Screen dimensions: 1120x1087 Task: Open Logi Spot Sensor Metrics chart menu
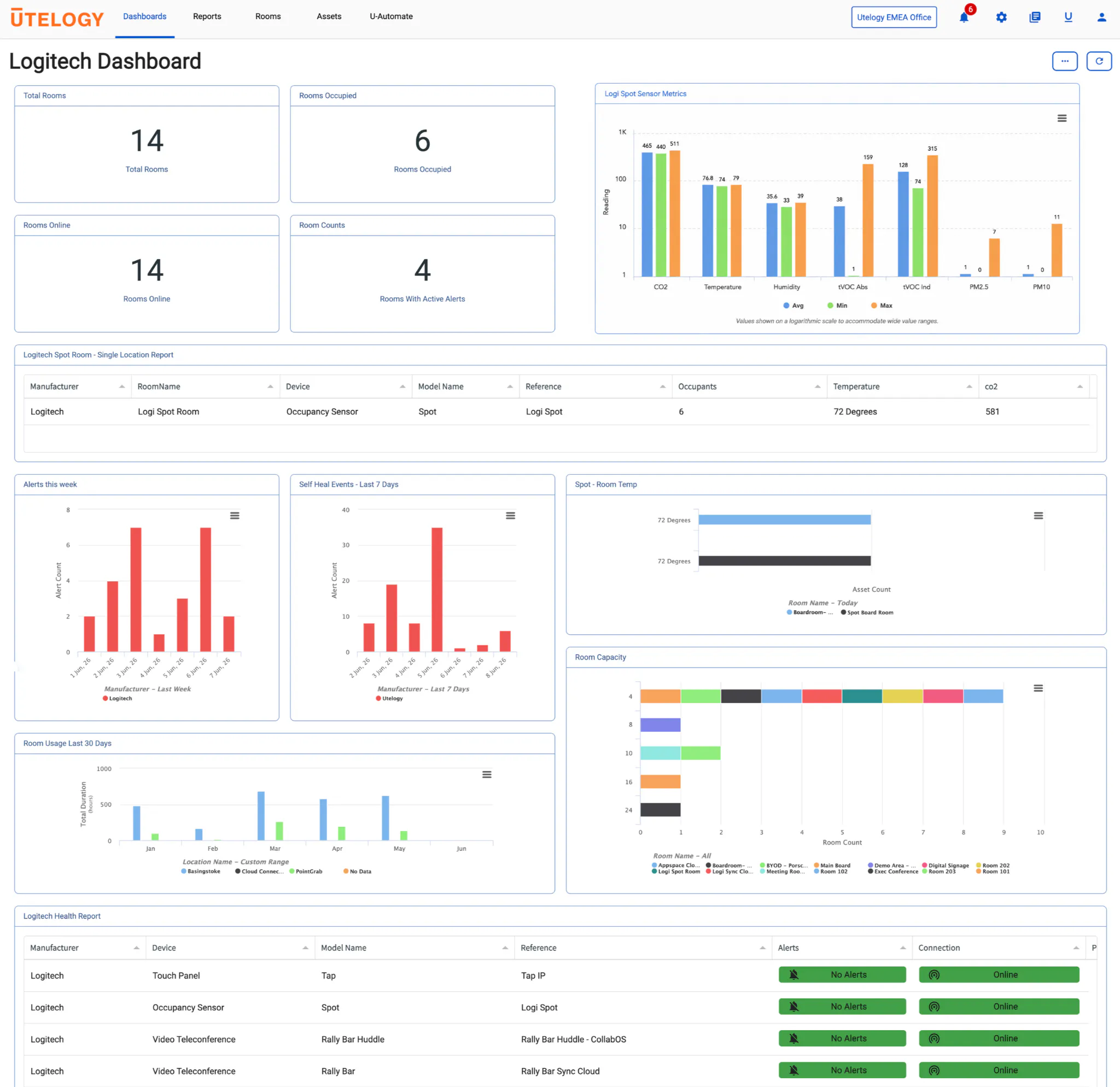click(x=1061, y=118)
